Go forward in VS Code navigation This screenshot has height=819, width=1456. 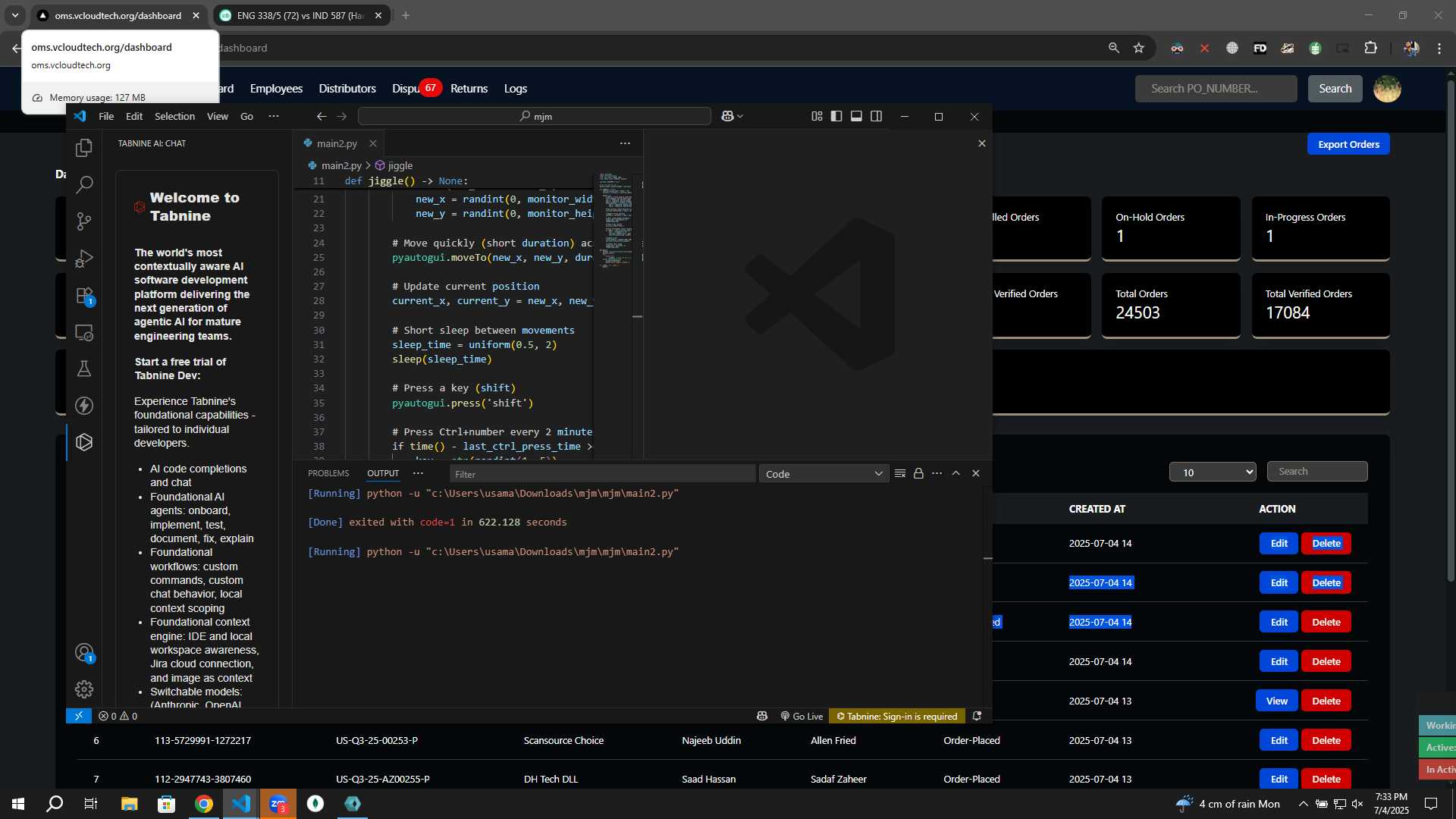(342, 116)
